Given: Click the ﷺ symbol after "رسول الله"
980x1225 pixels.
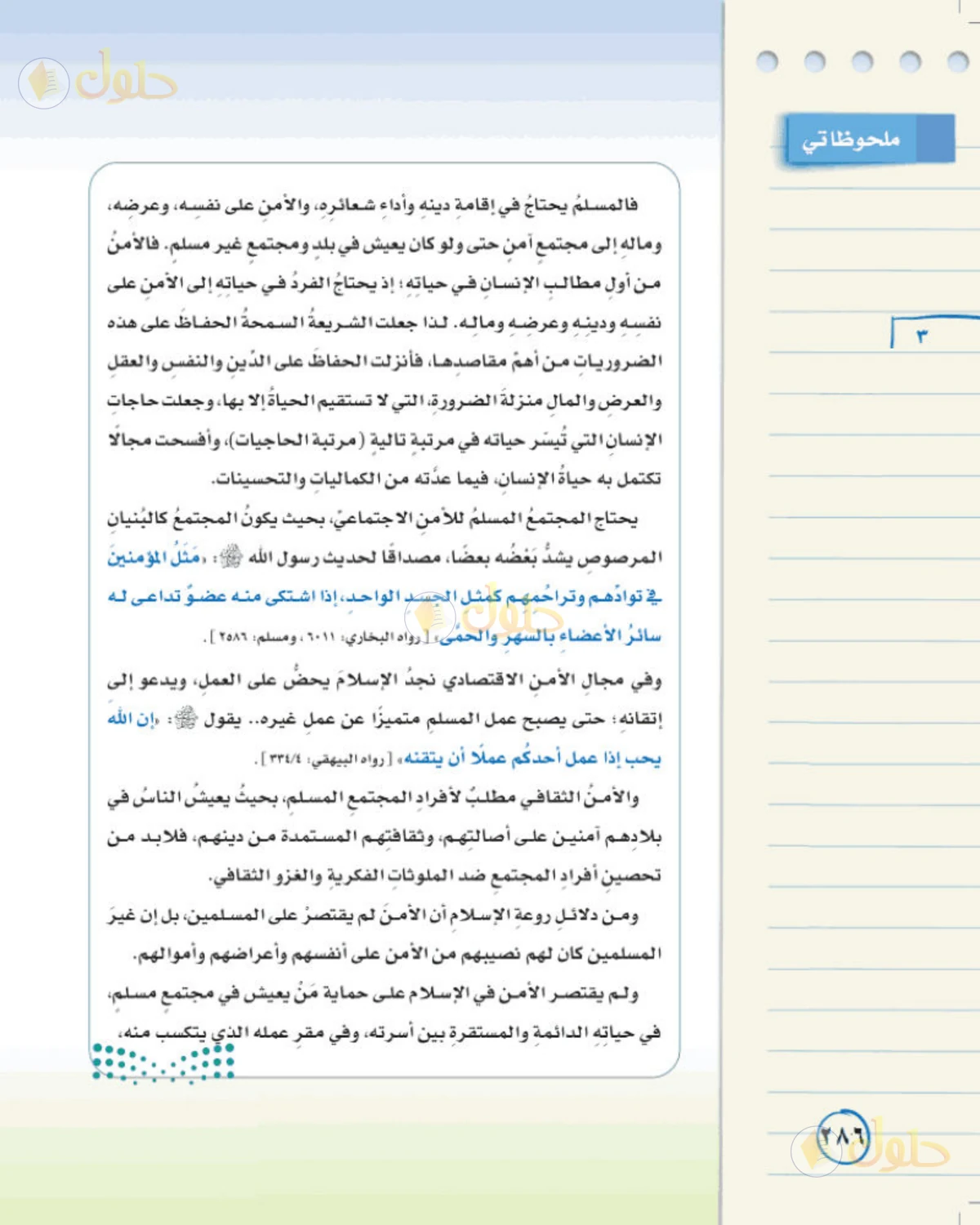Looking at the screenshot, I should point(232,557).
